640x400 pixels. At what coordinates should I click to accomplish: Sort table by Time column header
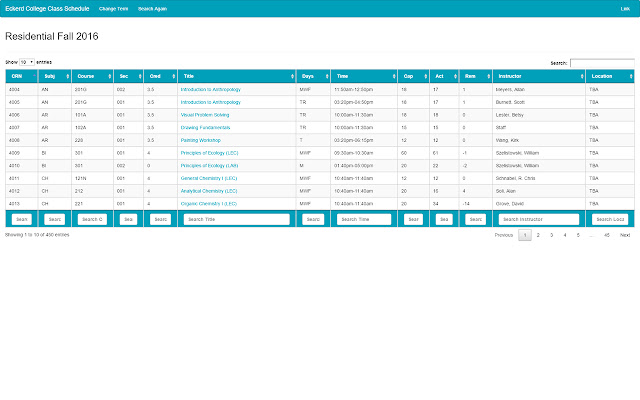click(364, 76)
